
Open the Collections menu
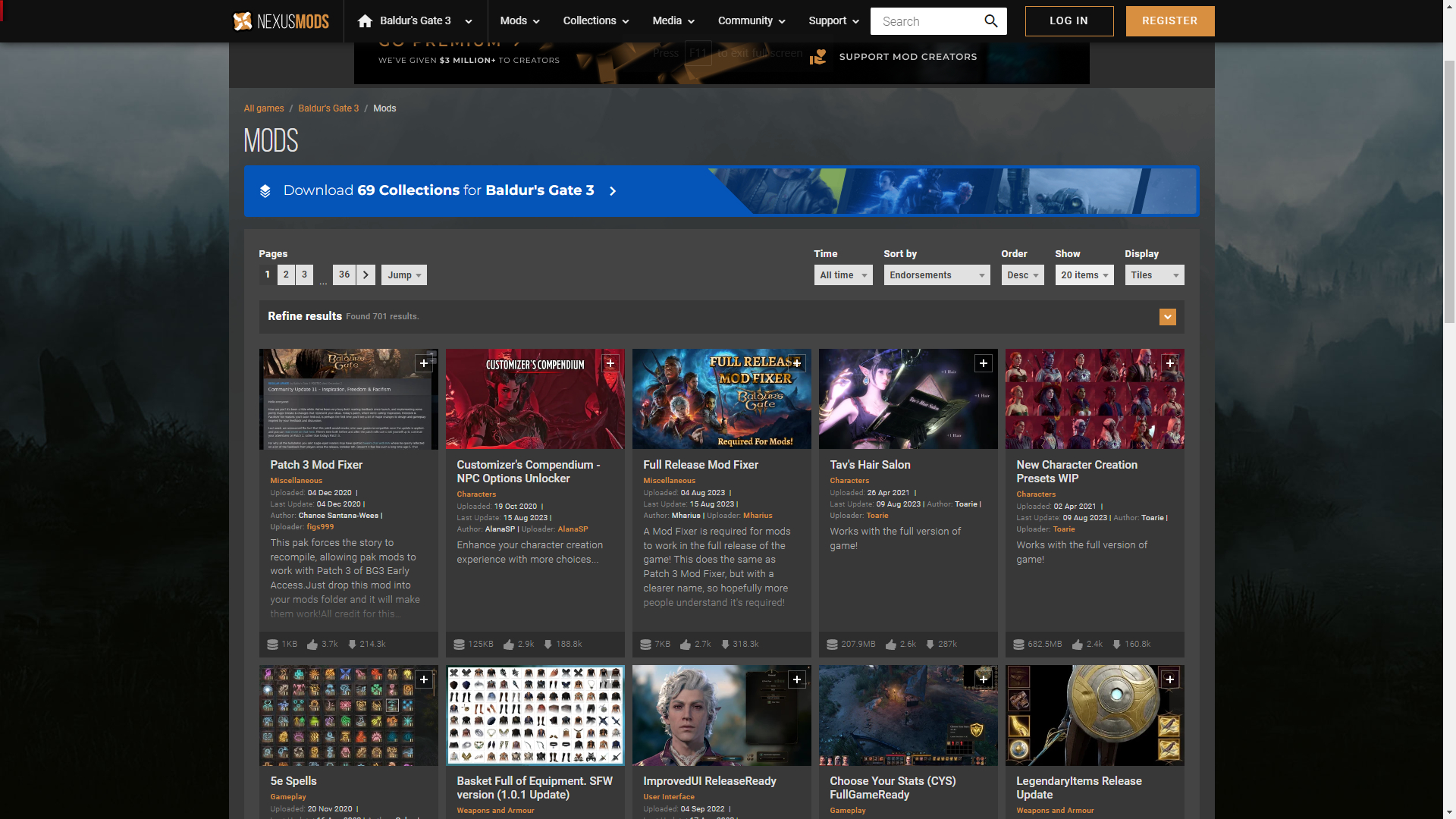596,21
